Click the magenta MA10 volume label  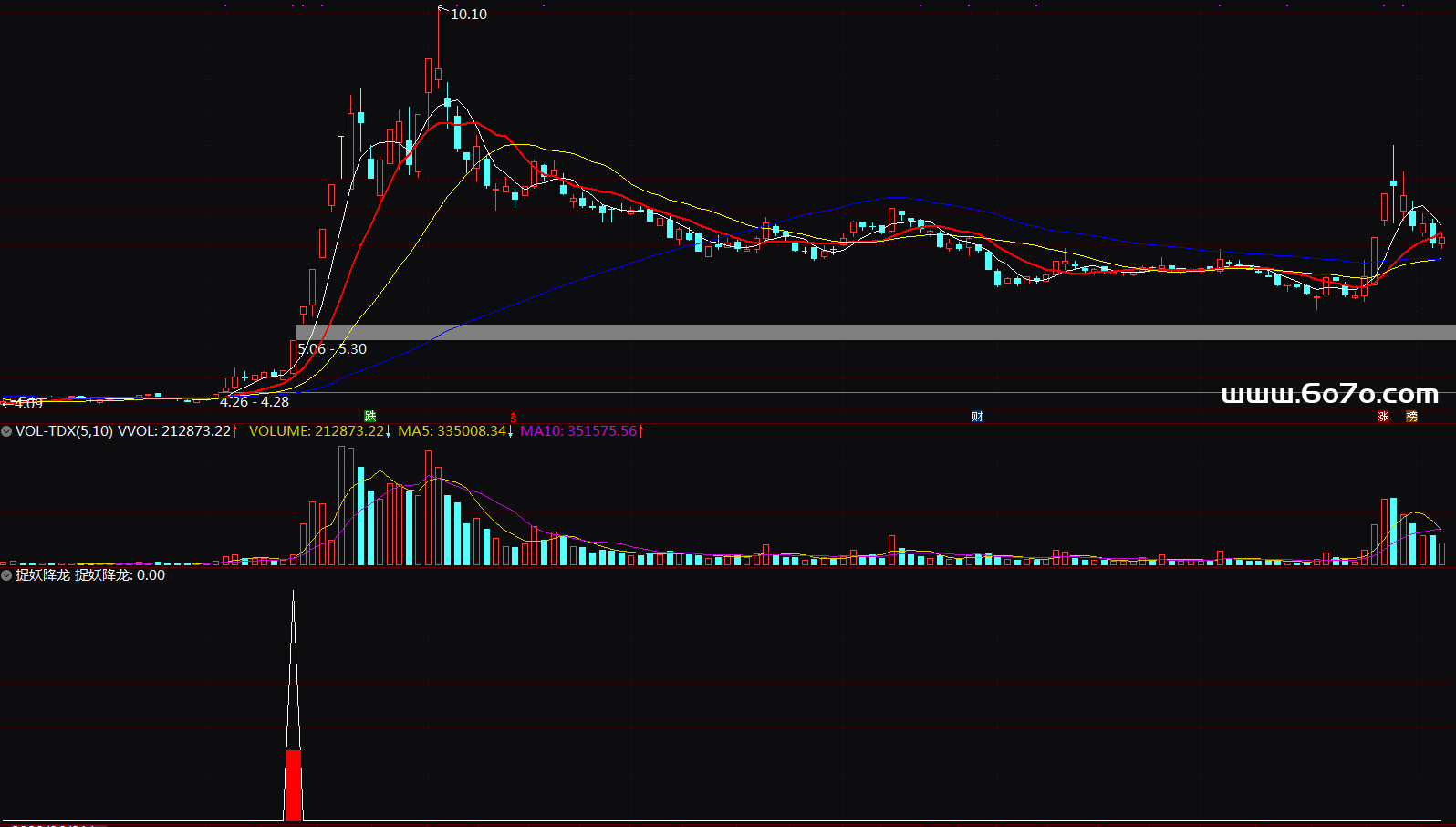point(577,431)
